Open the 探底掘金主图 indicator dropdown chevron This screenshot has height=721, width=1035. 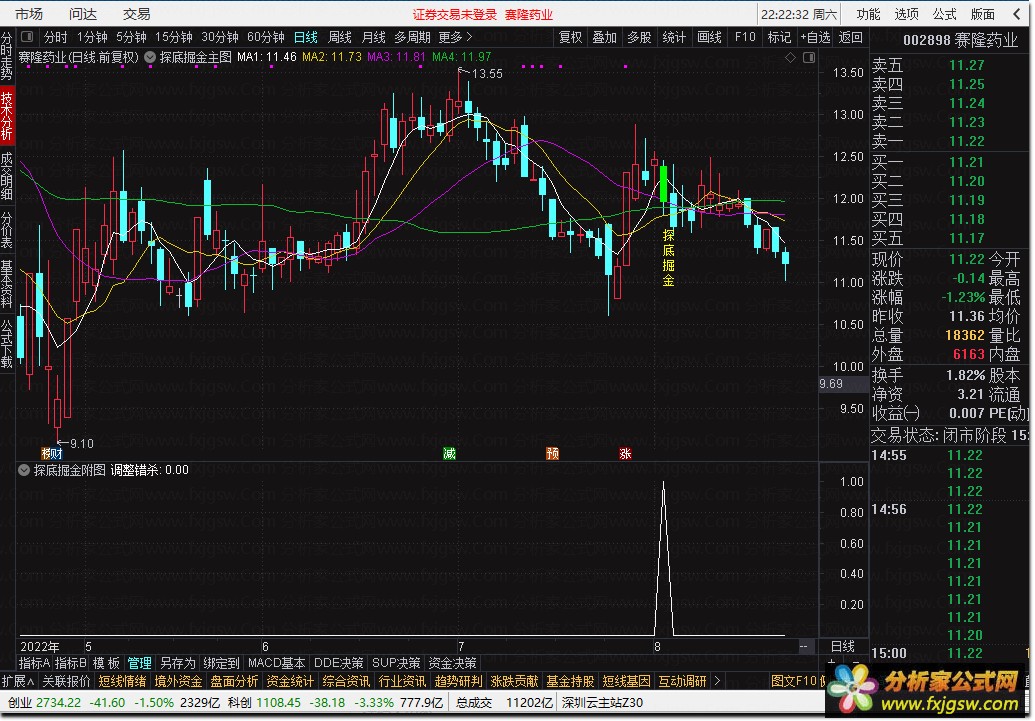(x=150, y=57)
